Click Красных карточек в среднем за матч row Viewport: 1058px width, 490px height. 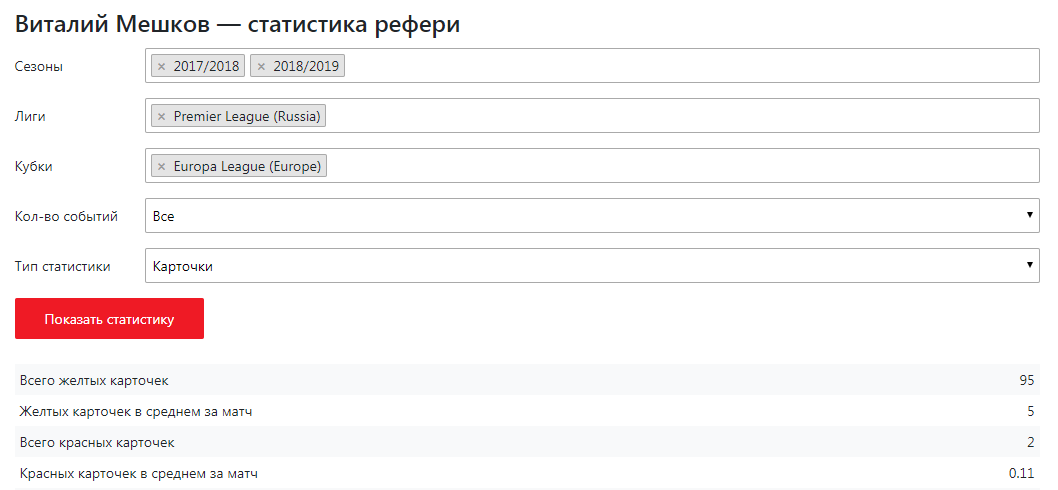pos(526,473)
